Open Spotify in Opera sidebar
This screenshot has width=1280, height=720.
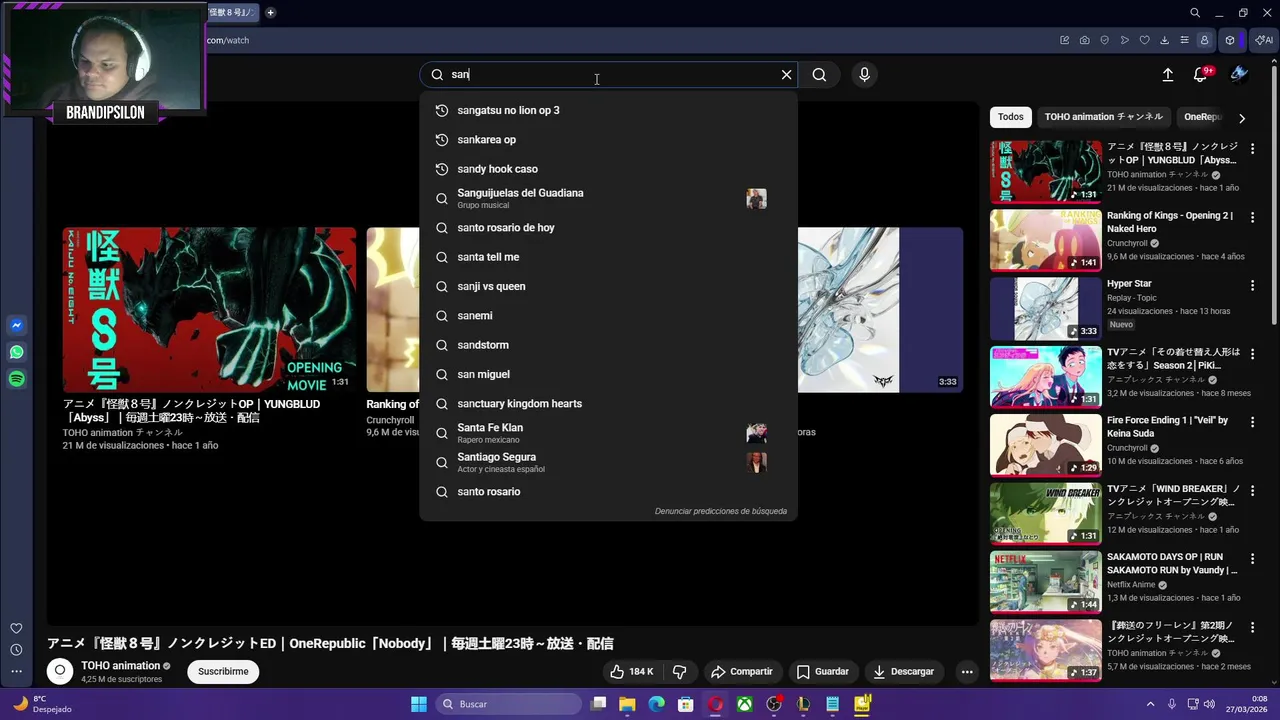(16, 379)
